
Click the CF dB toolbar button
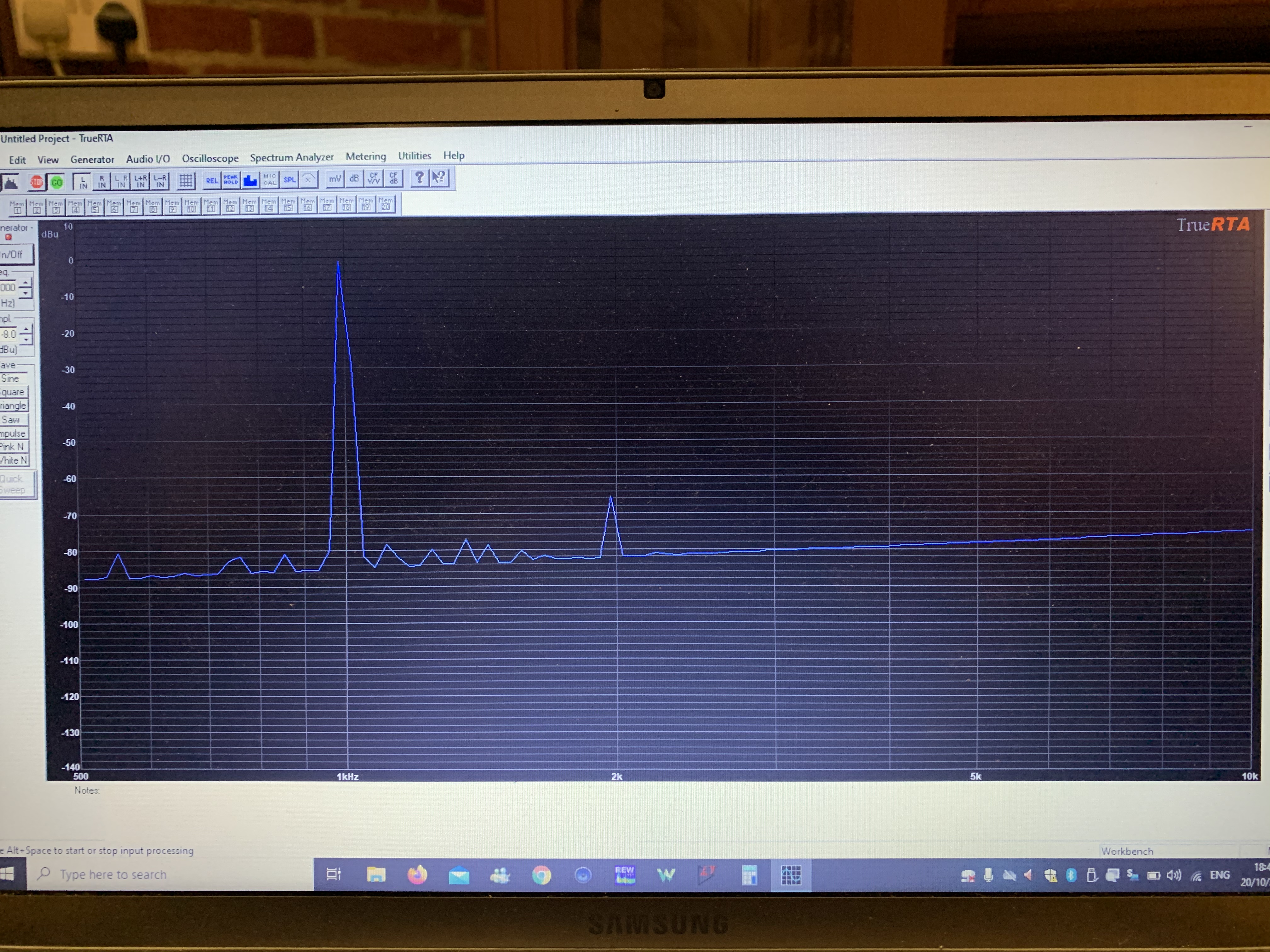pos(393,178)
